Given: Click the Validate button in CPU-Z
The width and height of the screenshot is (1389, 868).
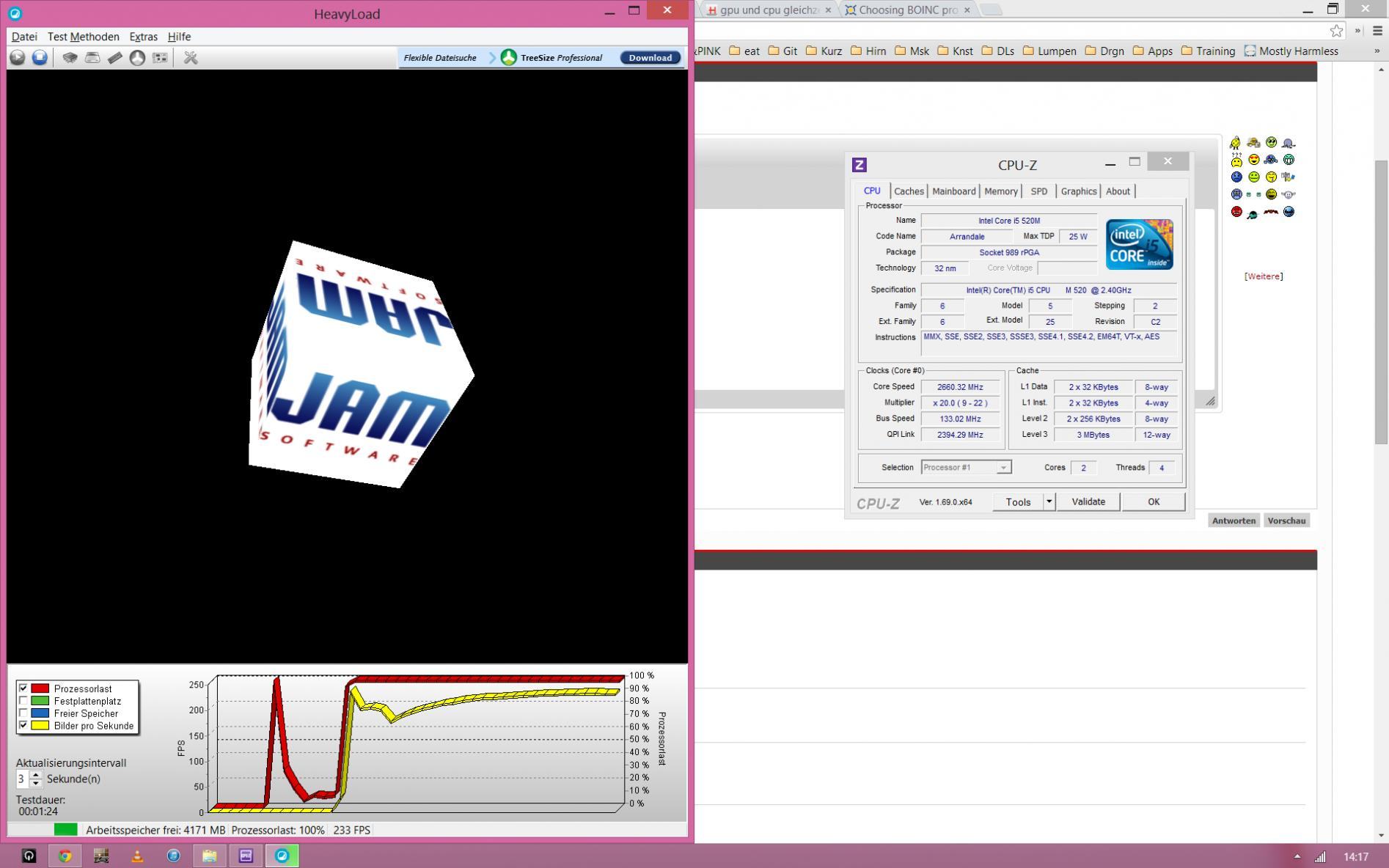Looking at the screenshot, I should (1088, 501).
